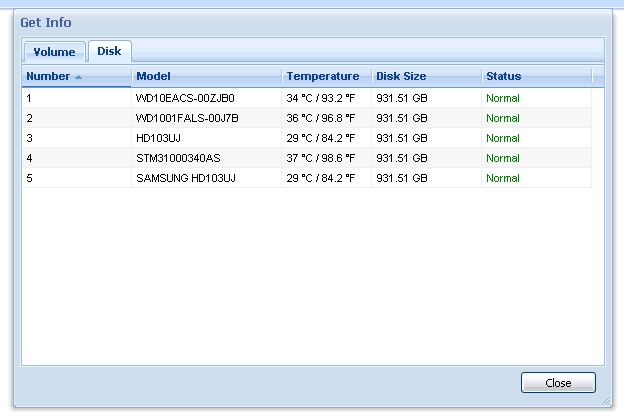Viewport: 624px width, 418px height.
Task: Select model SAMSUNG HD103UJ
Action: point(186,178)
